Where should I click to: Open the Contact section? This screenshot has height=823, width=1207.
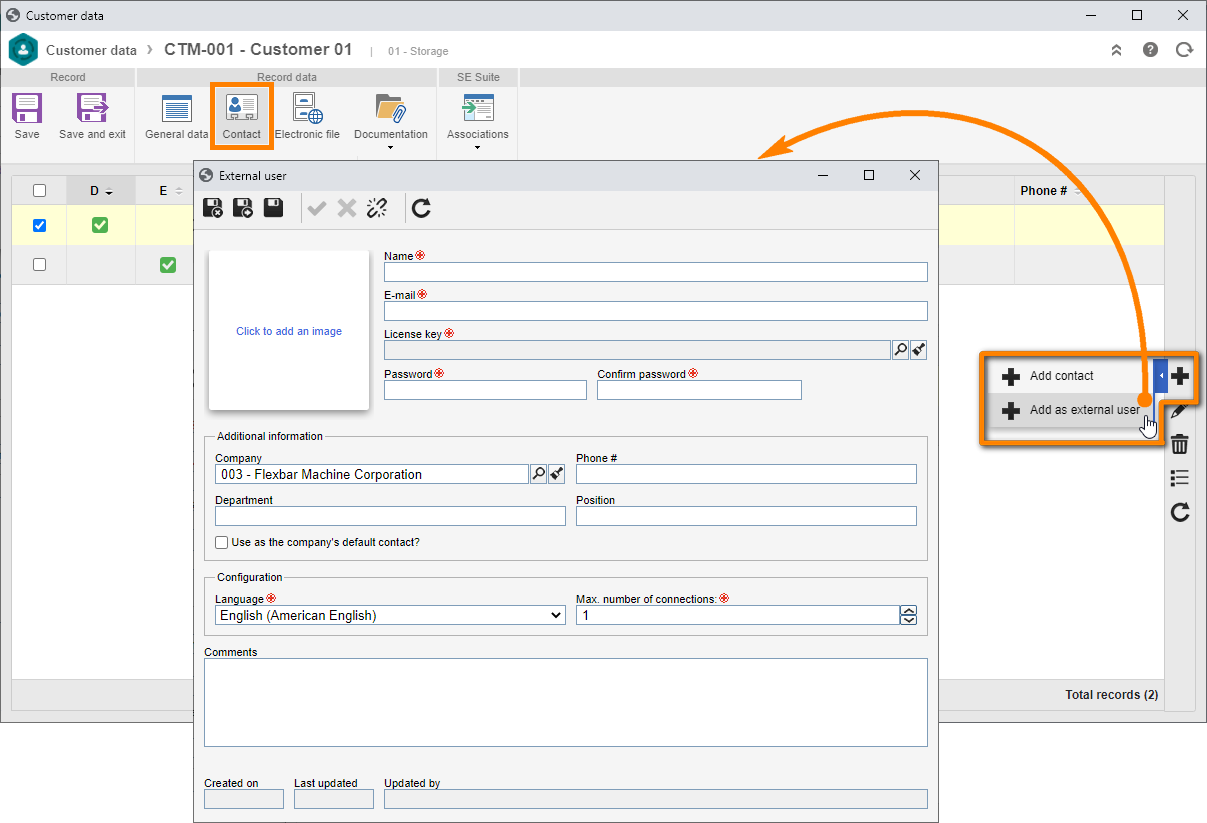click(x=241, y=118)
